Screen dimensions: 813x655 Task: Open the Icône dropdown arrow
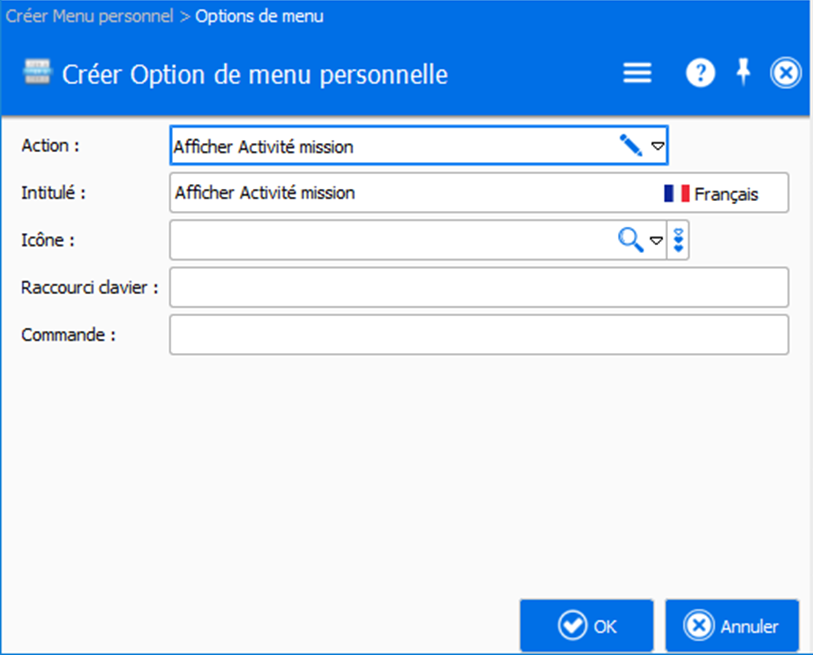[x=657, y=240]
